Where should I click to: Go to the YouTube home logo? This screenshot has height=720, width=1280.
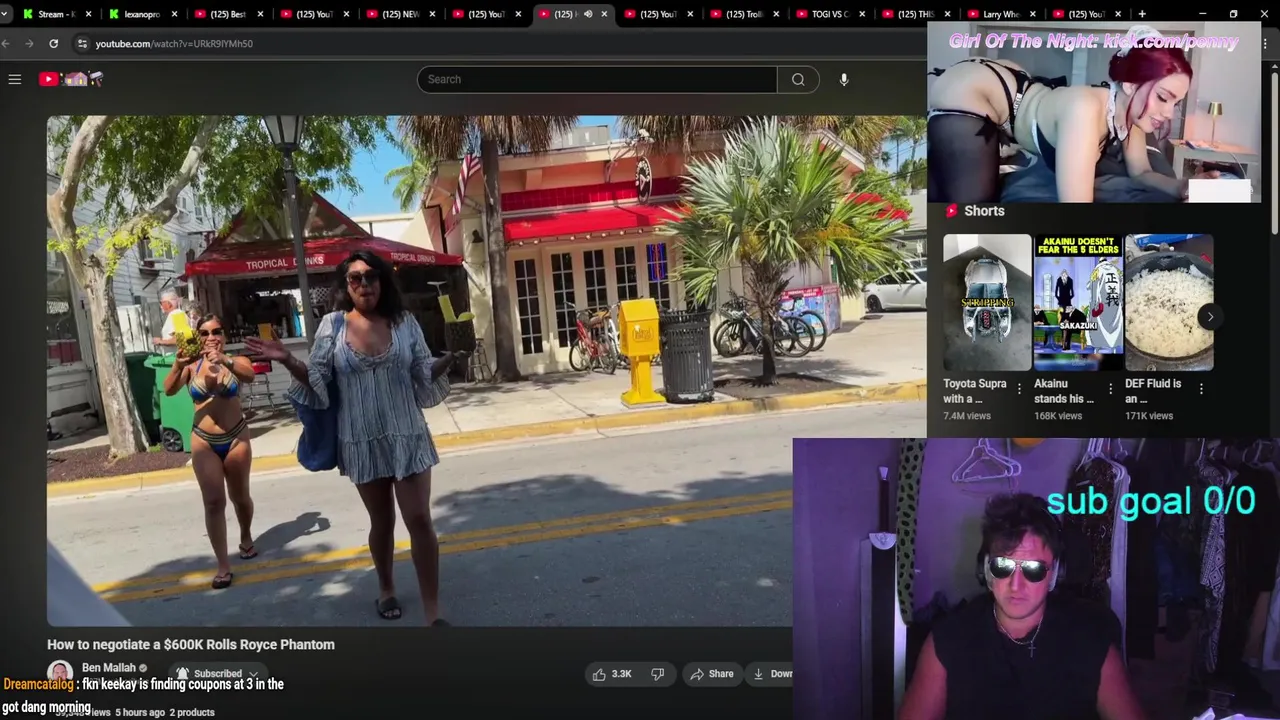tap(70, 79)
